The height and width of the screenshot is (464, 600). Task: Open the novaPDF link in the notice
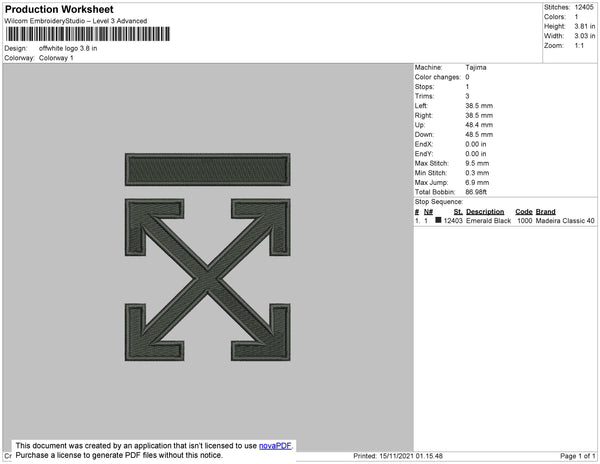(275, 446)
